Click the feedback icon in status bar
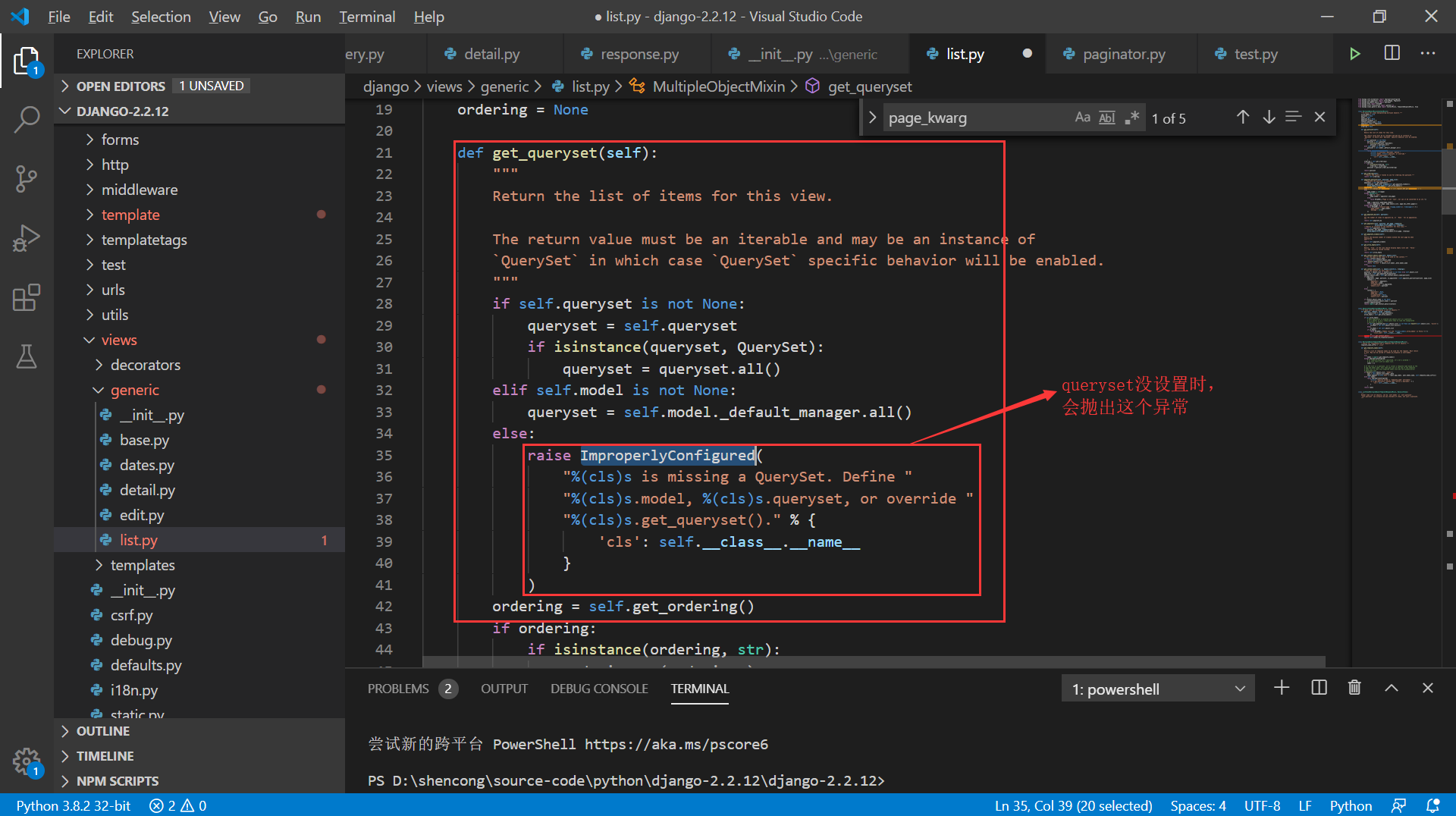1456x816 pixels. pyautogui.click(x=1398, y=805)
